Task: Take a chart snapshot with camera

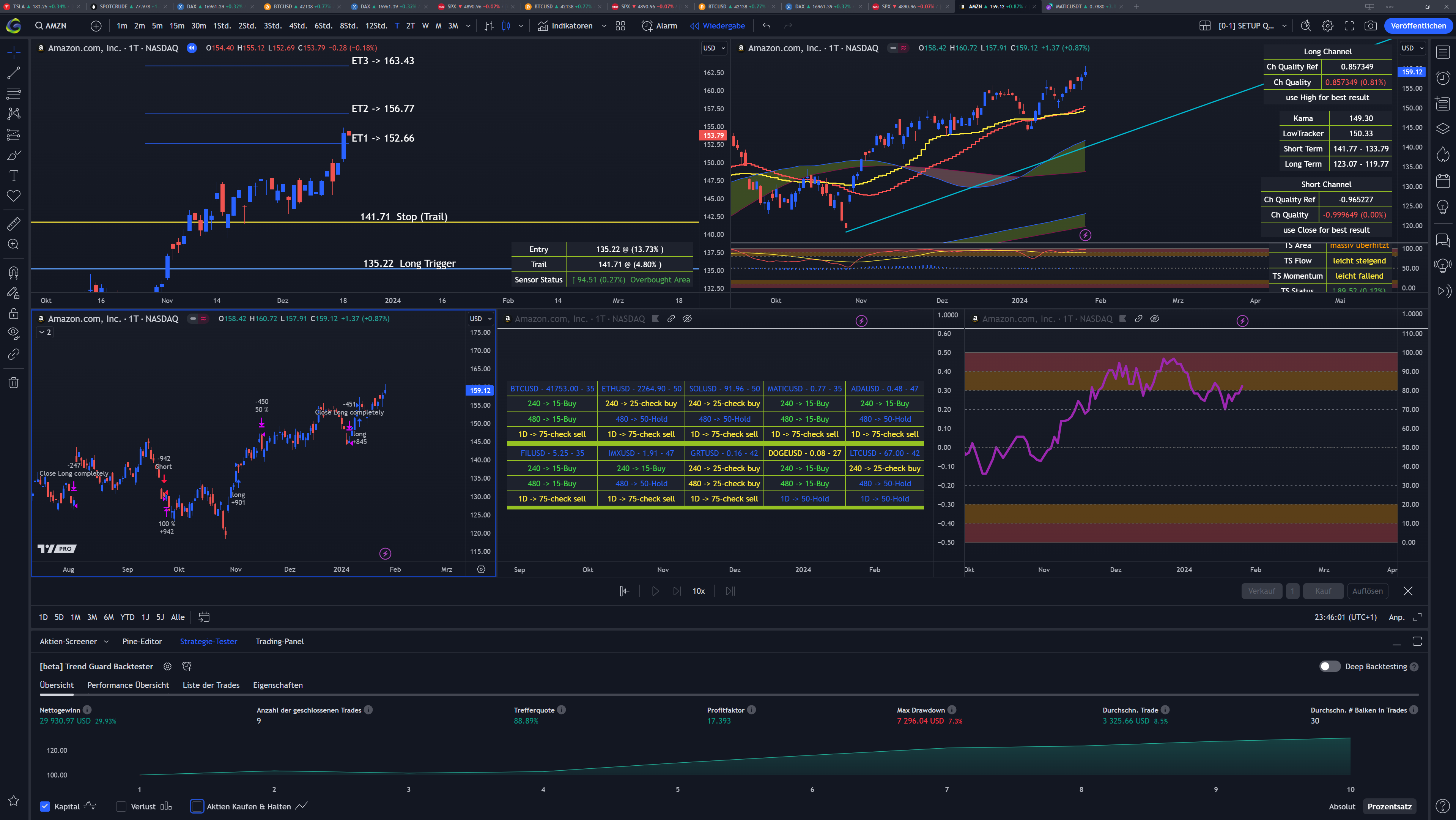Action: pyautogui.click(x=1371, y=25)
